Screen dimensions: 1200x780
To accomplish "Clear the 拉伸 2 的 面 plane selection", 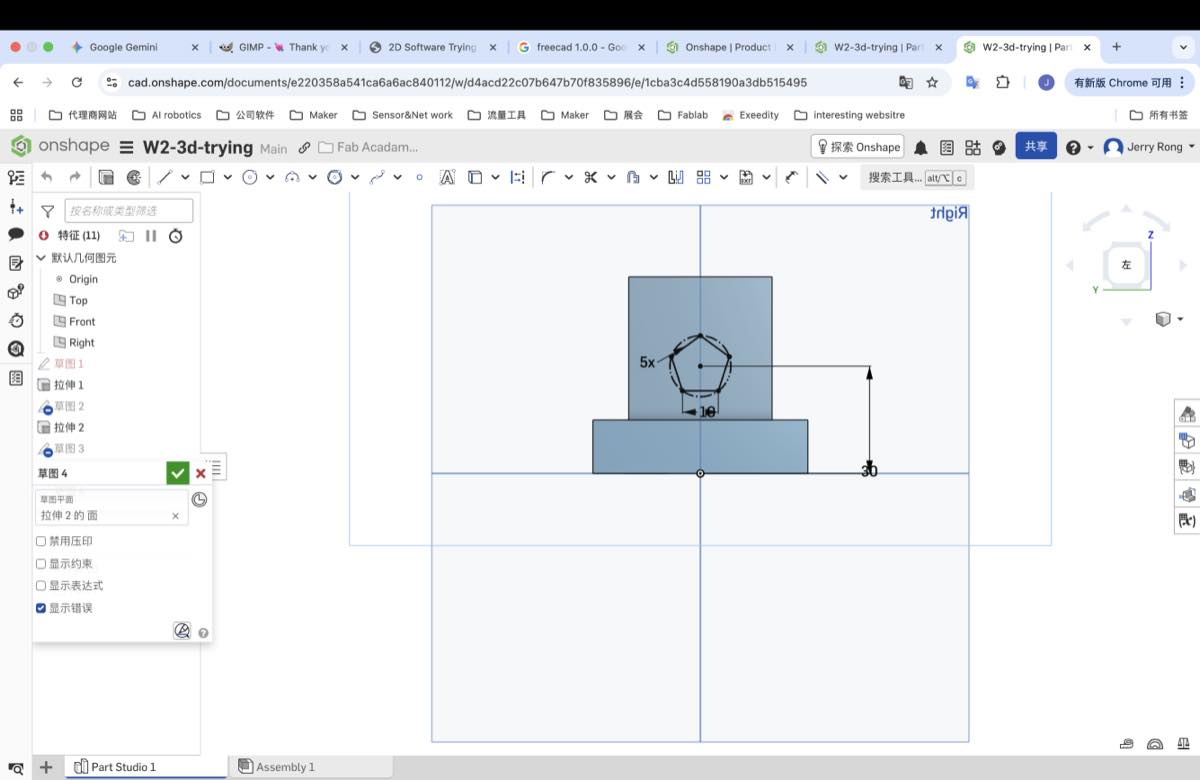I will [x=175, y=516].
